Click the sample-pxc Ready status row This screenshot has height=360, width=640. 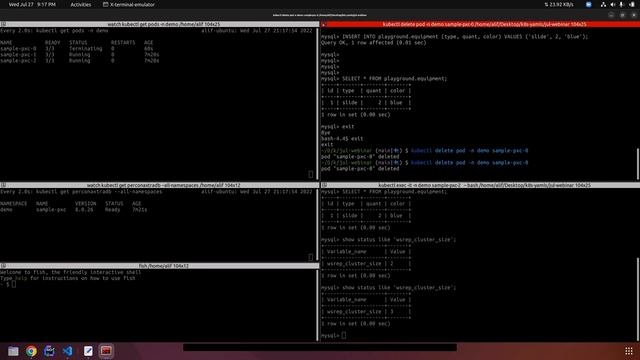coord(73,210)
